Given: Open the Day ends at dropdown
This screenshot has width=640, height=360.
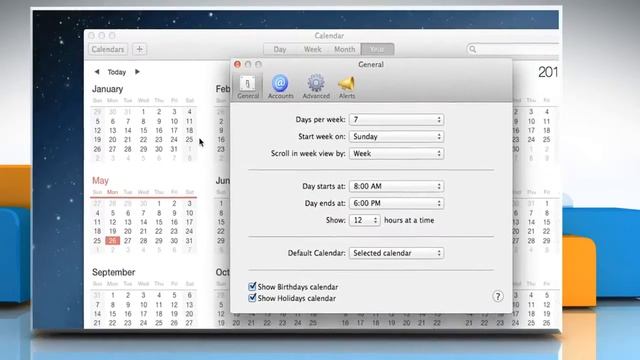Looking at the screenshot, I should (396, 203).
